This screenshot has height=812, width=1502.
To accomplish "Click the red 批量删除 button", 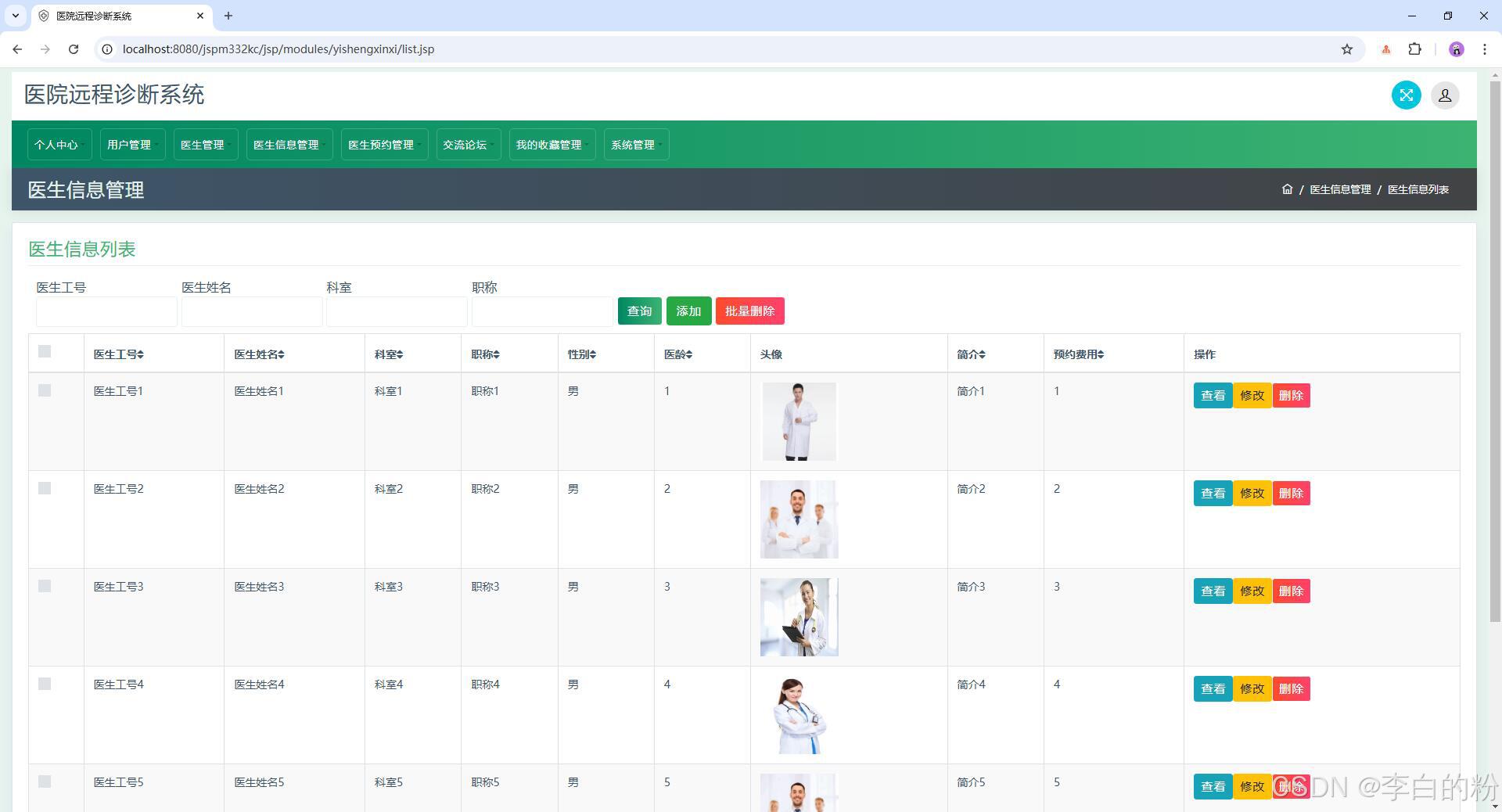I will click(x=749, y=311).
